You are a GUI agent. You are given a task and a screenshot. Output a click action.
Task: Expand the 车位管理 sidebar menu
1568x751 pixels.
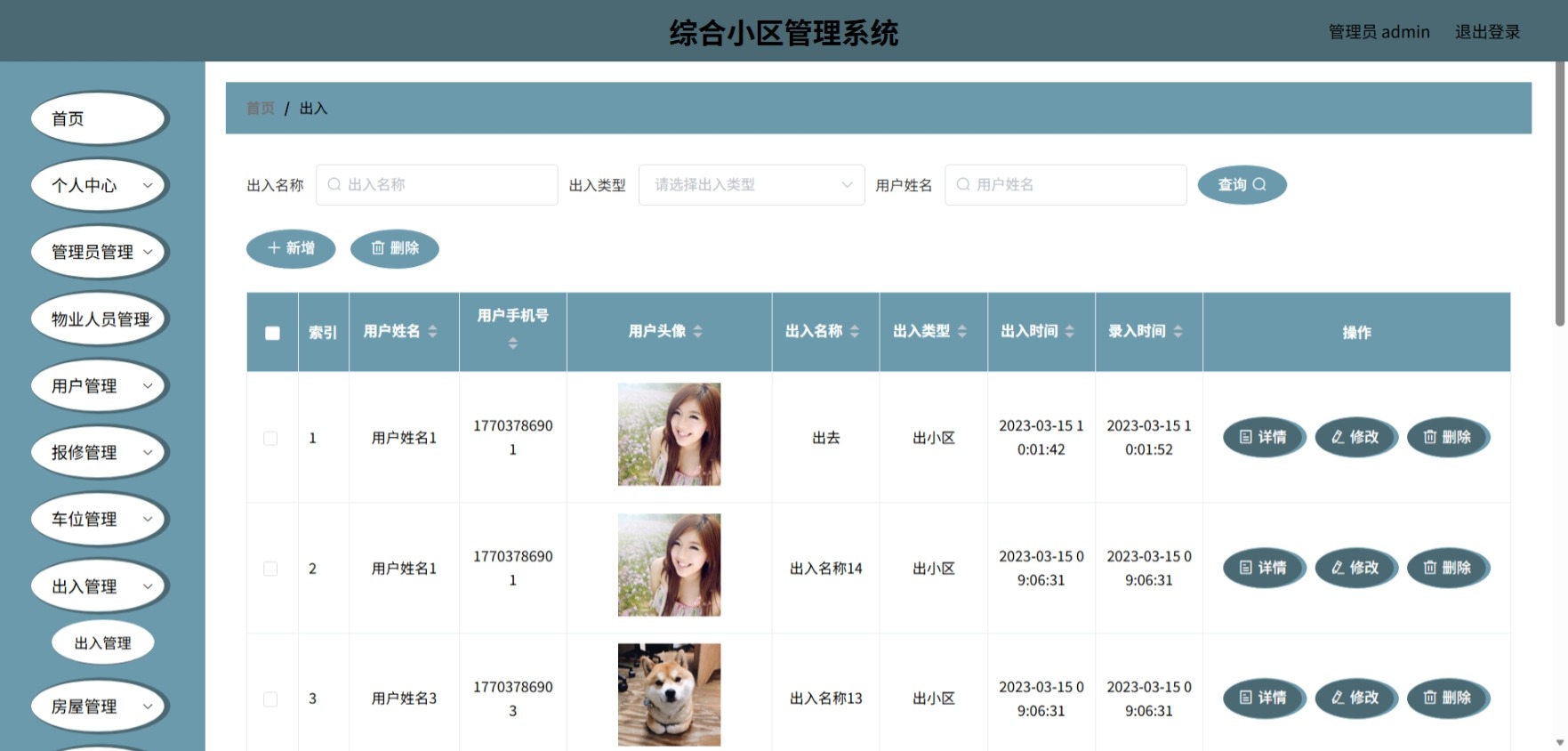100,519
